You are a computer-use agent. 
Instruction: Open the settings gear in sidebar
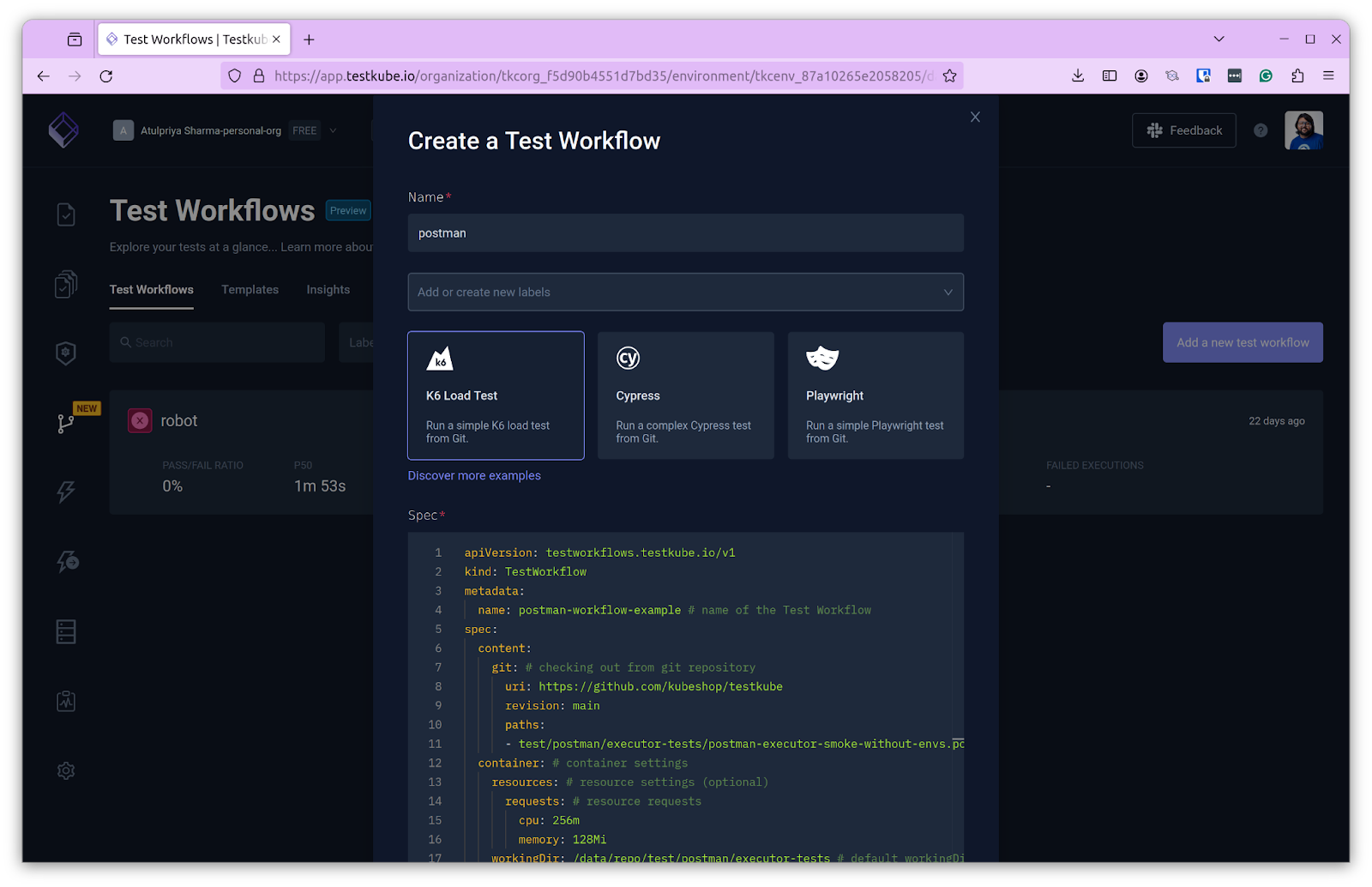[x=66, y=770]
